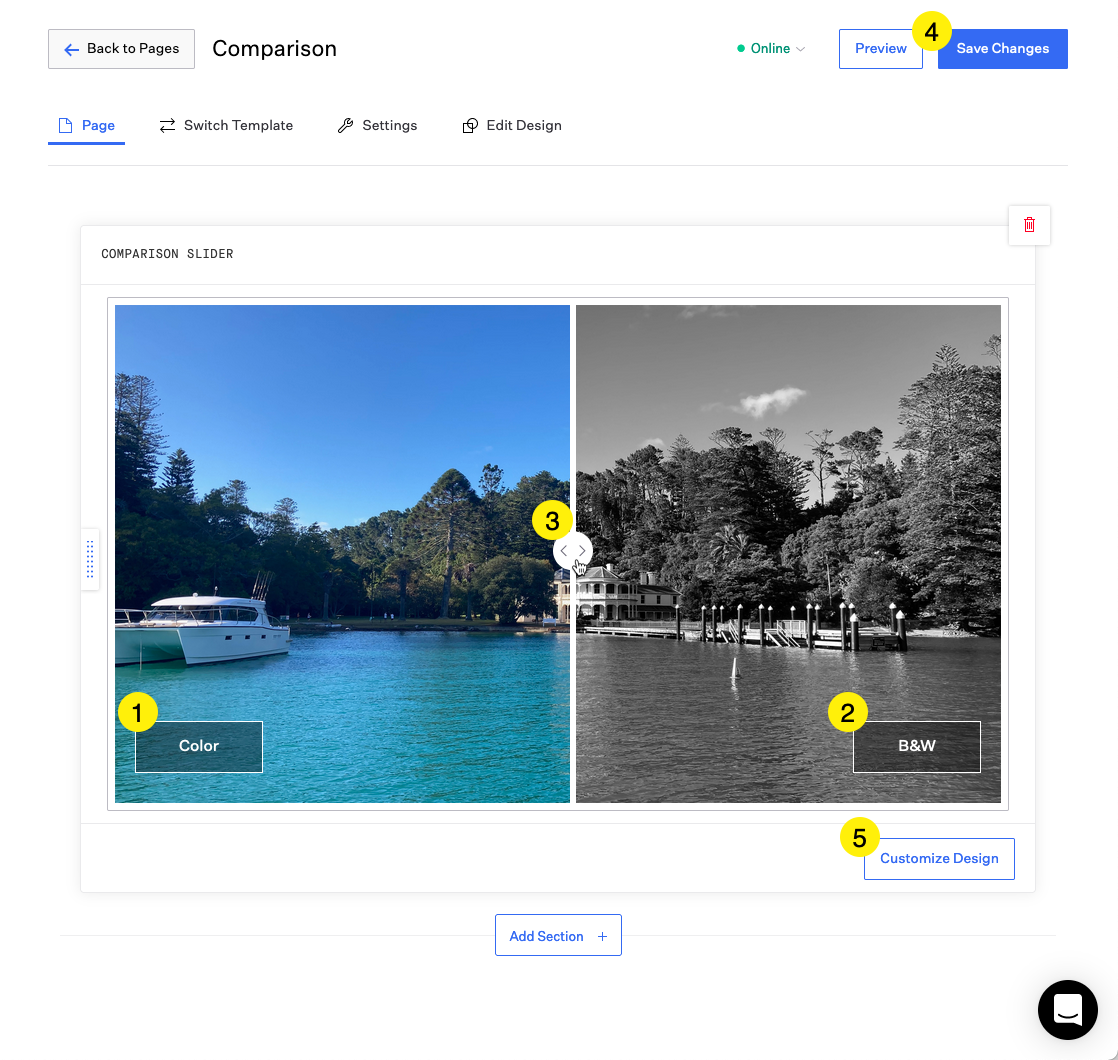Click the Add Section button
Screen dimensions: 1118x1060
[x=557, y=935]
